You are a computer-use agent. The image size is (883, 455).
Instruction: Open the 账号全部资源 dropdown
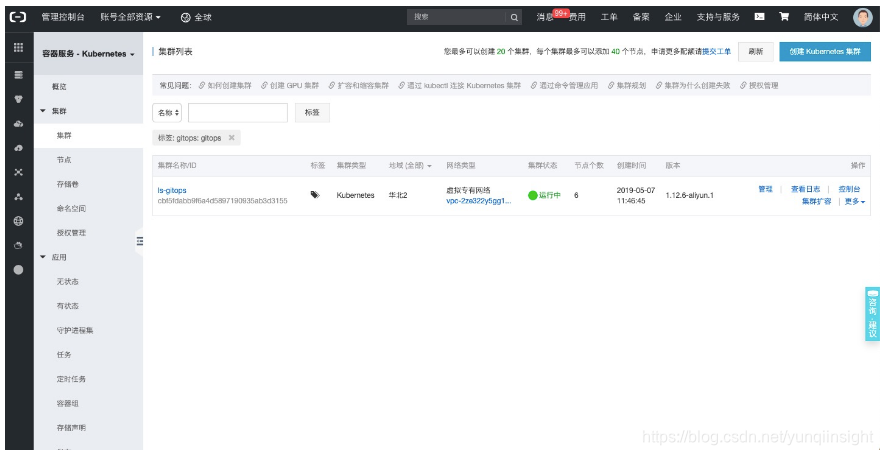tap(131, 17)
